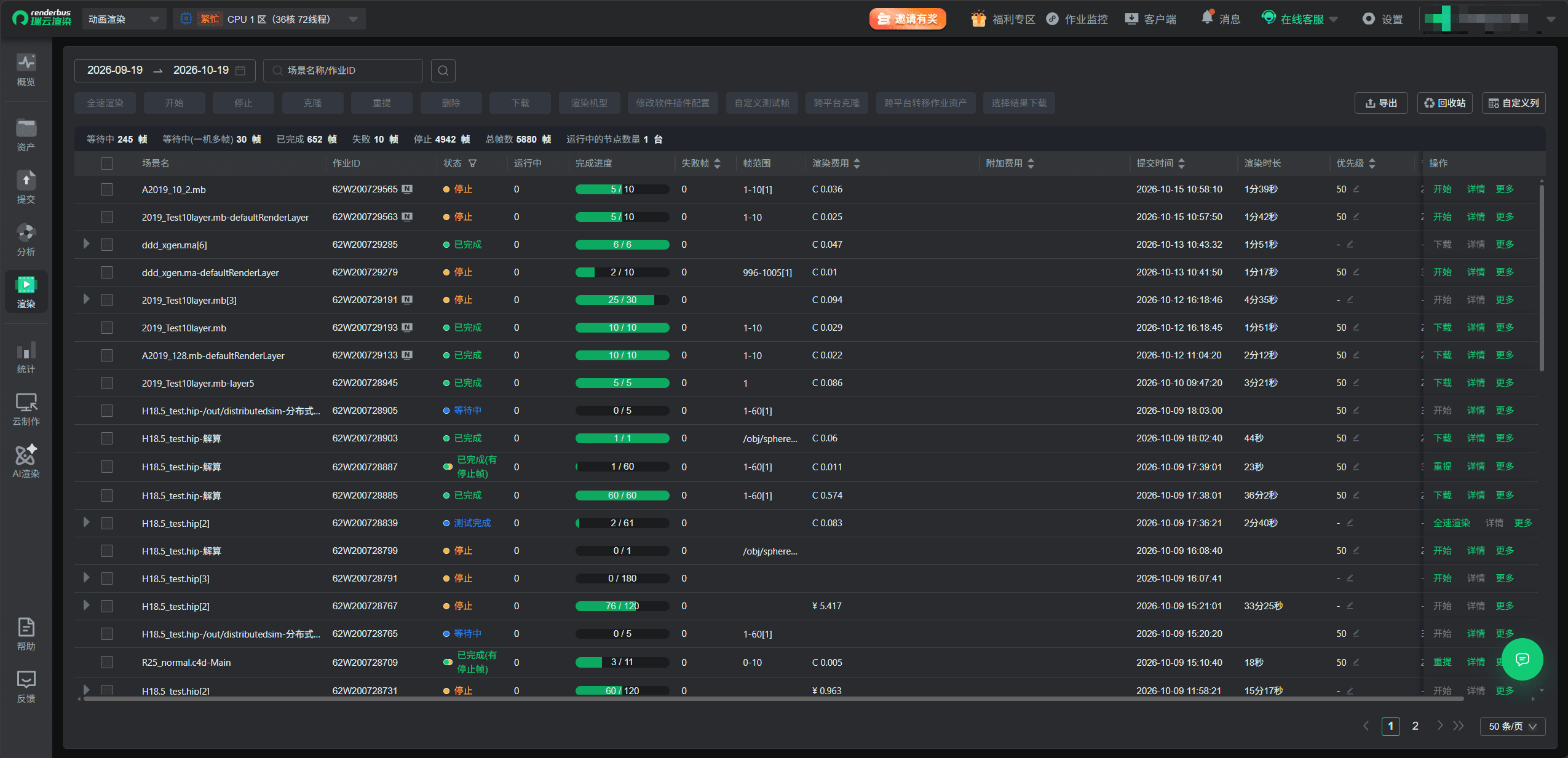Open the CPU 1 区 region dropdown
This screenshot has height=758, width=1568.
[269, 19]
